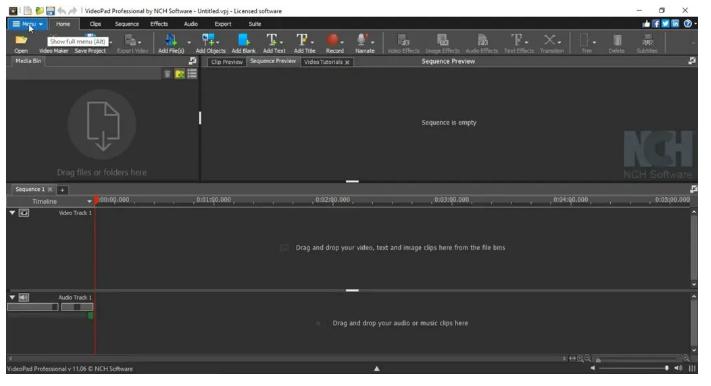Open Add File(s) dropdown arrow
The image size is (711, 386).
[x=189, y=43]
